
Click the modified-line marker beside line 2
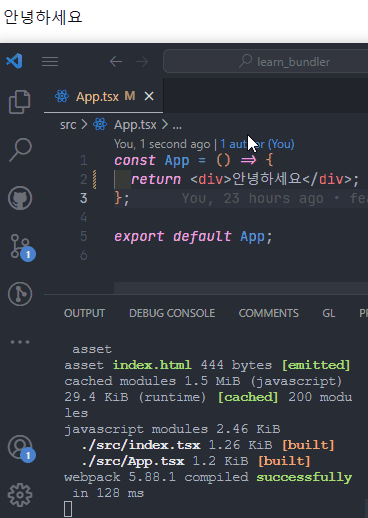click(95, 179)
